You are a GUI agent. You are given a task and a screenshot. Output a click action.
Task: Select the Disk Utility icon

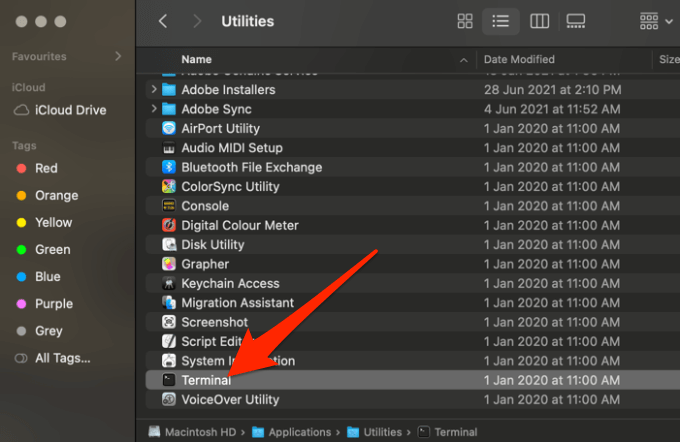[169, 245]
